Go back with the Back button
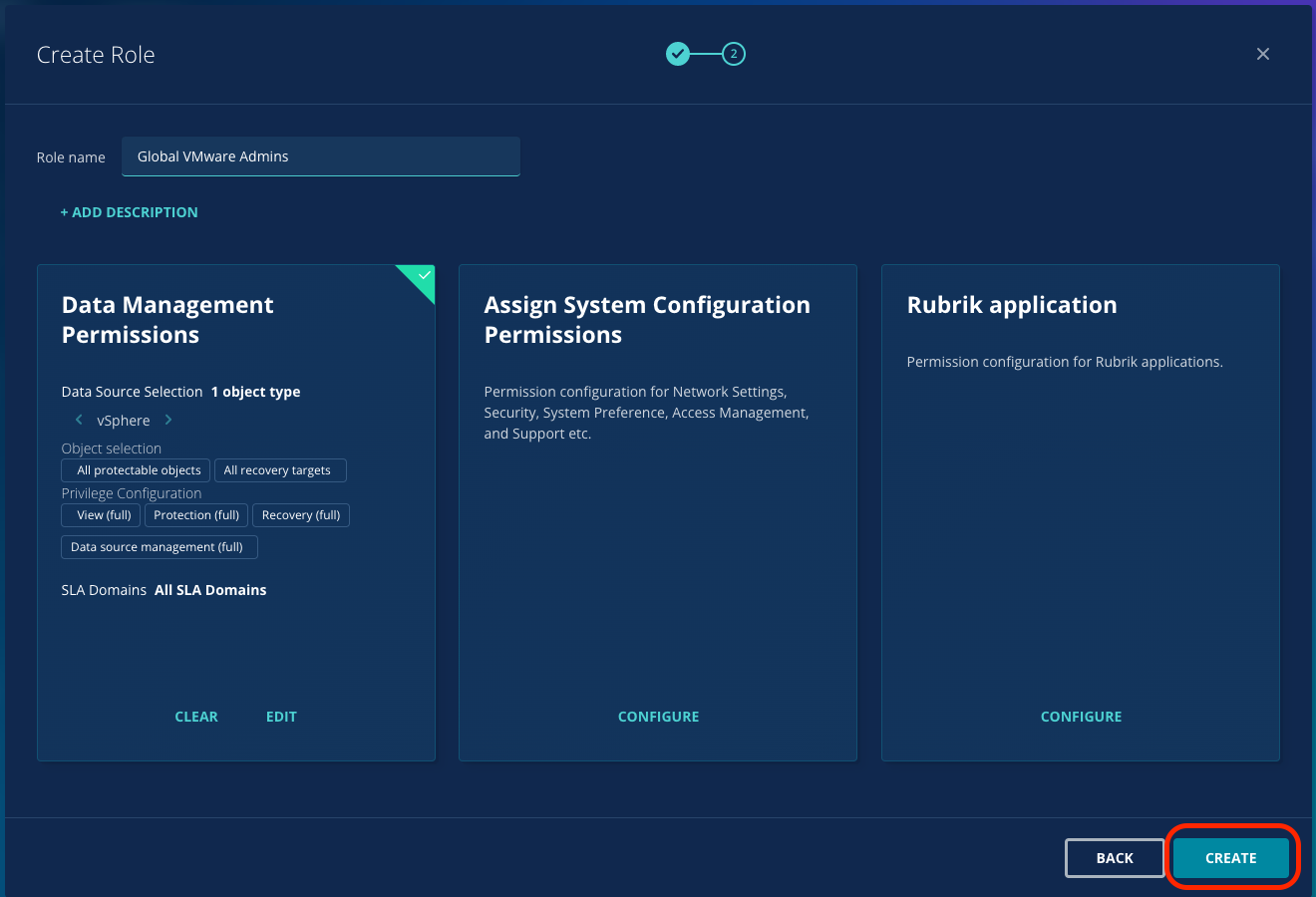Image resolution: width=1316 pixels, height=897 pixels. point(1114,858)
